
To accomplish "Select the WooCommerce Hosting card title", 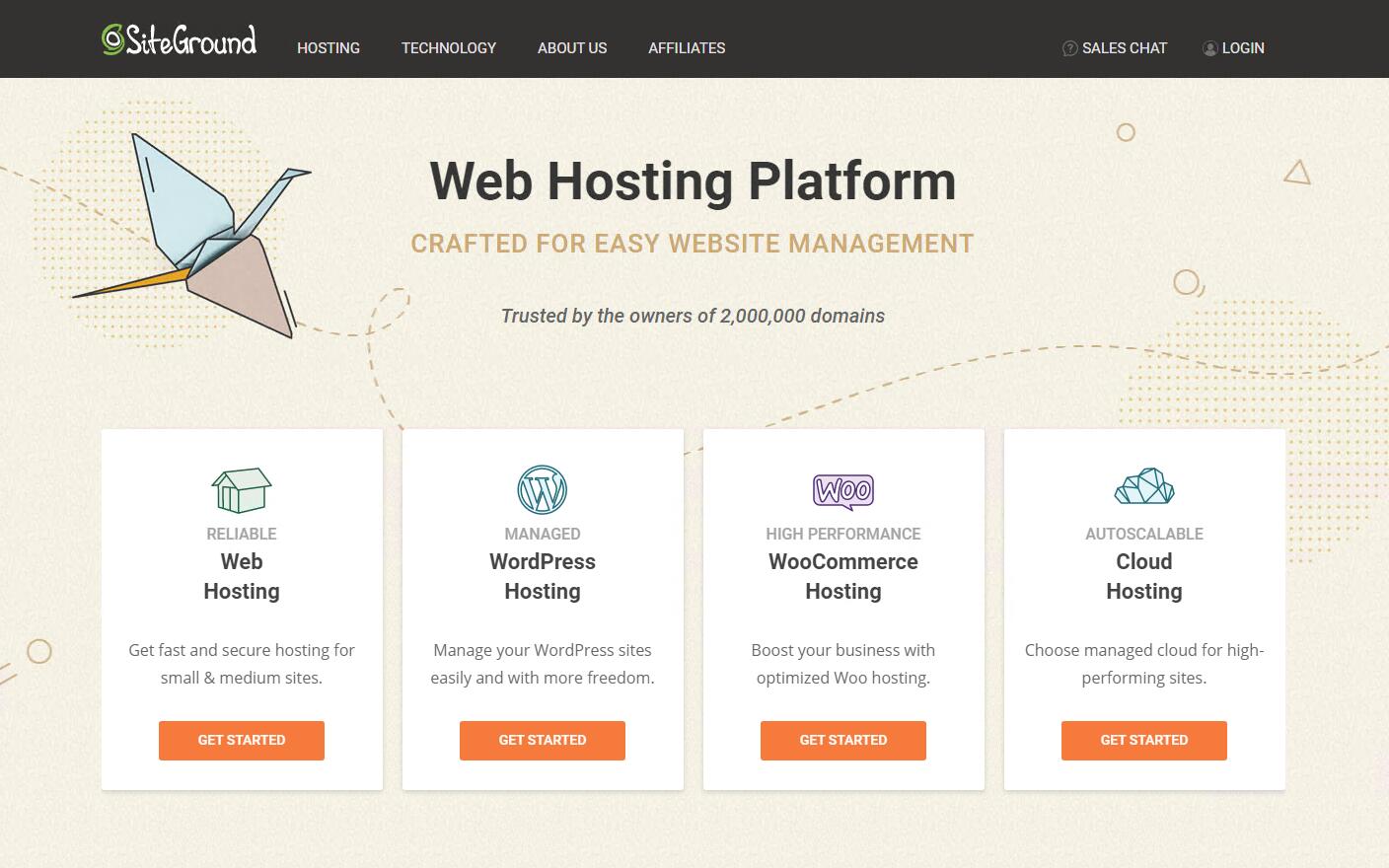I will coord(843,576).
